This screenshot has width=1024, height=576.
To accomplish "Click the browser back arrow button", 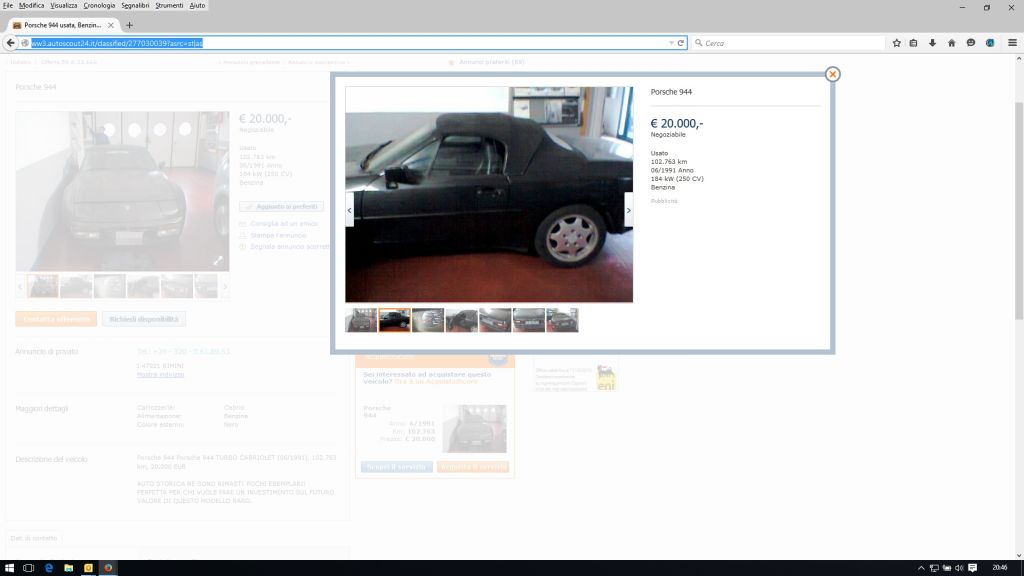I will 10,43.
